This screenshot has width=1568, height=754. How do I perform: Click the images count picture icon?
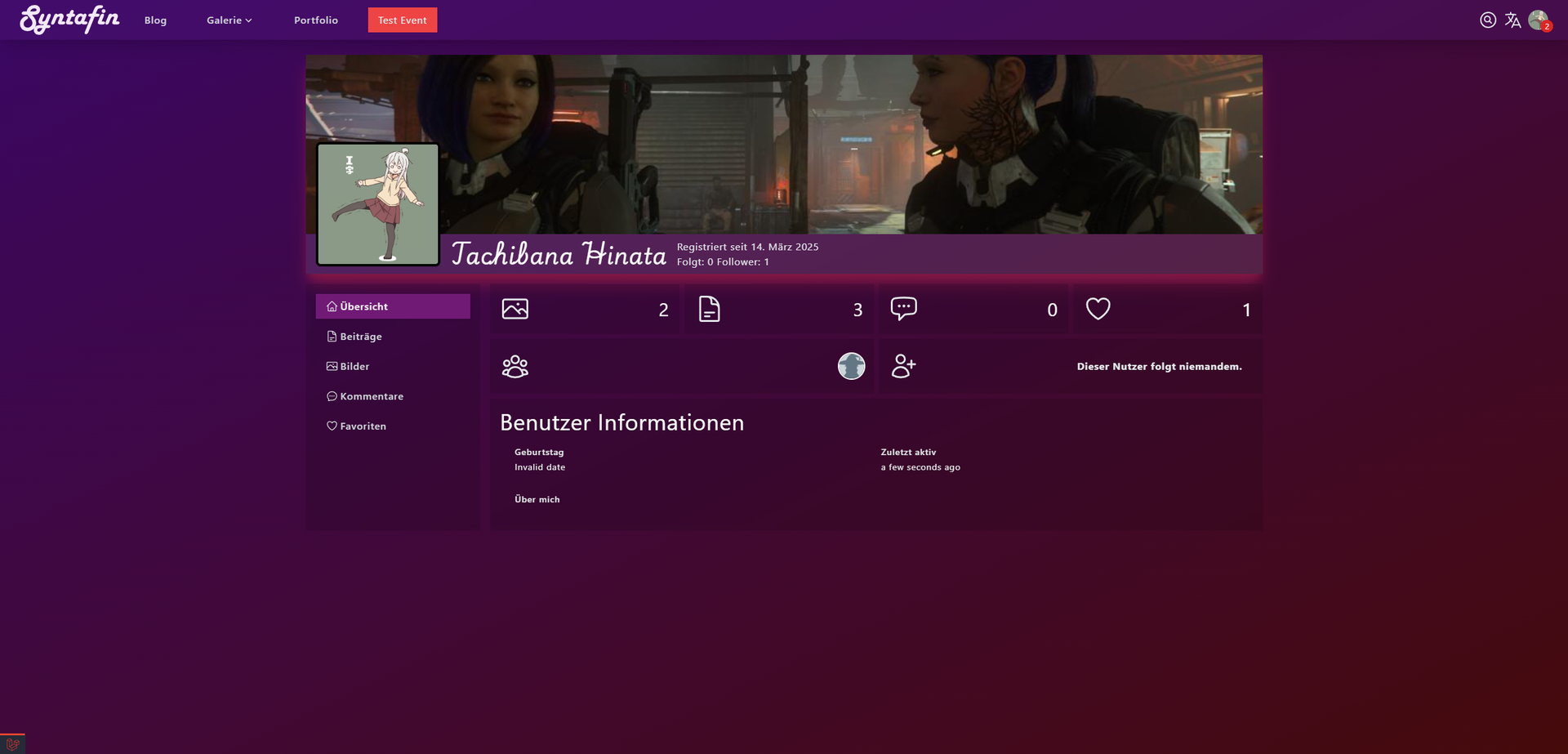[515, 309]
